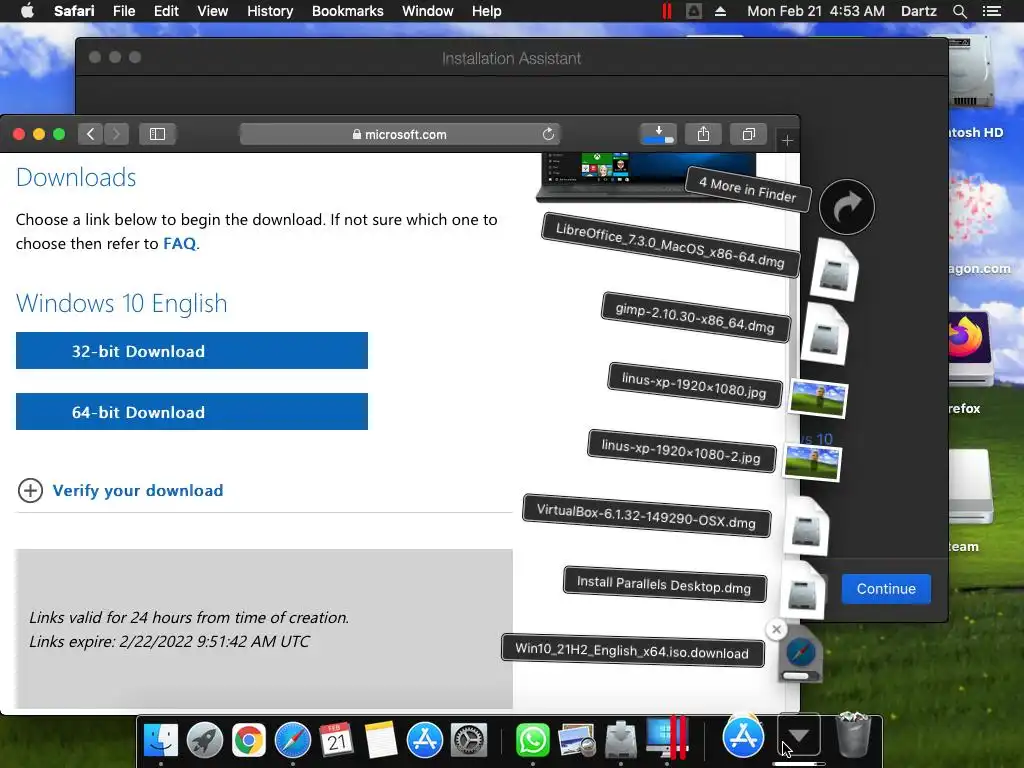Go back in Safari history
Screen dimensions: 1024x768
click(x=91, y=134)
